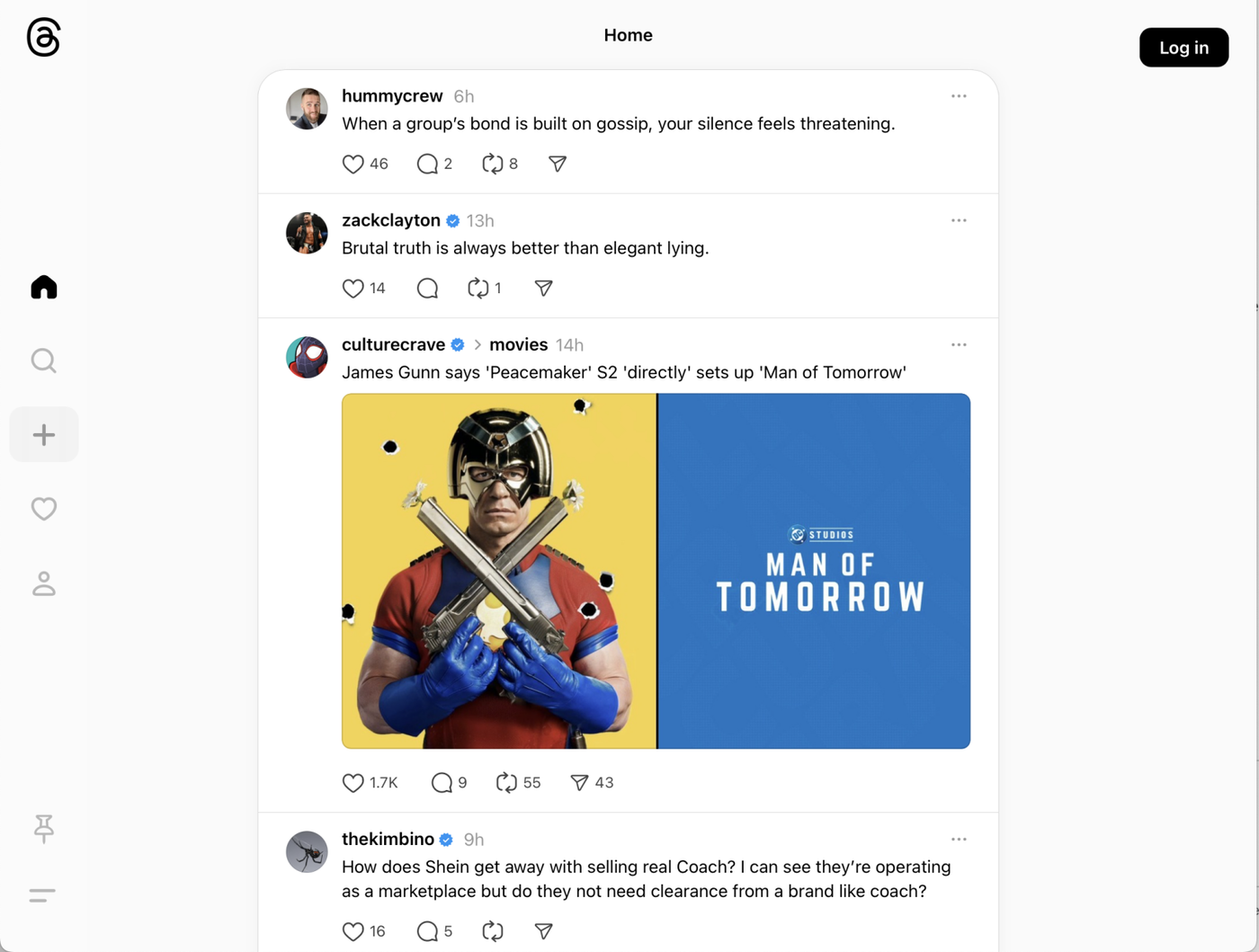Click the pin icon in sidebar
This screenshot has width=1259, height=952.
pyautogui.click(x=43, y=828)
